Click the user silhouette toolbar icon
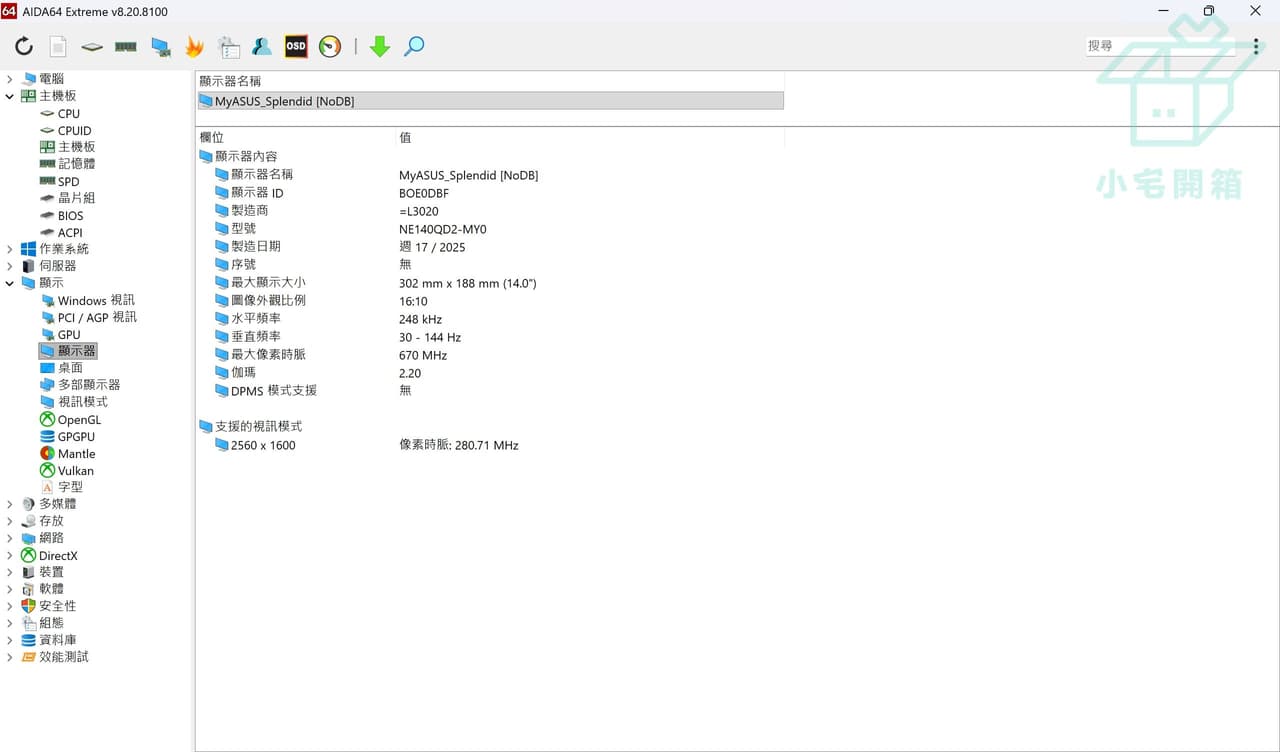This screenshot has width=1280, height=752. click(262, 46)
